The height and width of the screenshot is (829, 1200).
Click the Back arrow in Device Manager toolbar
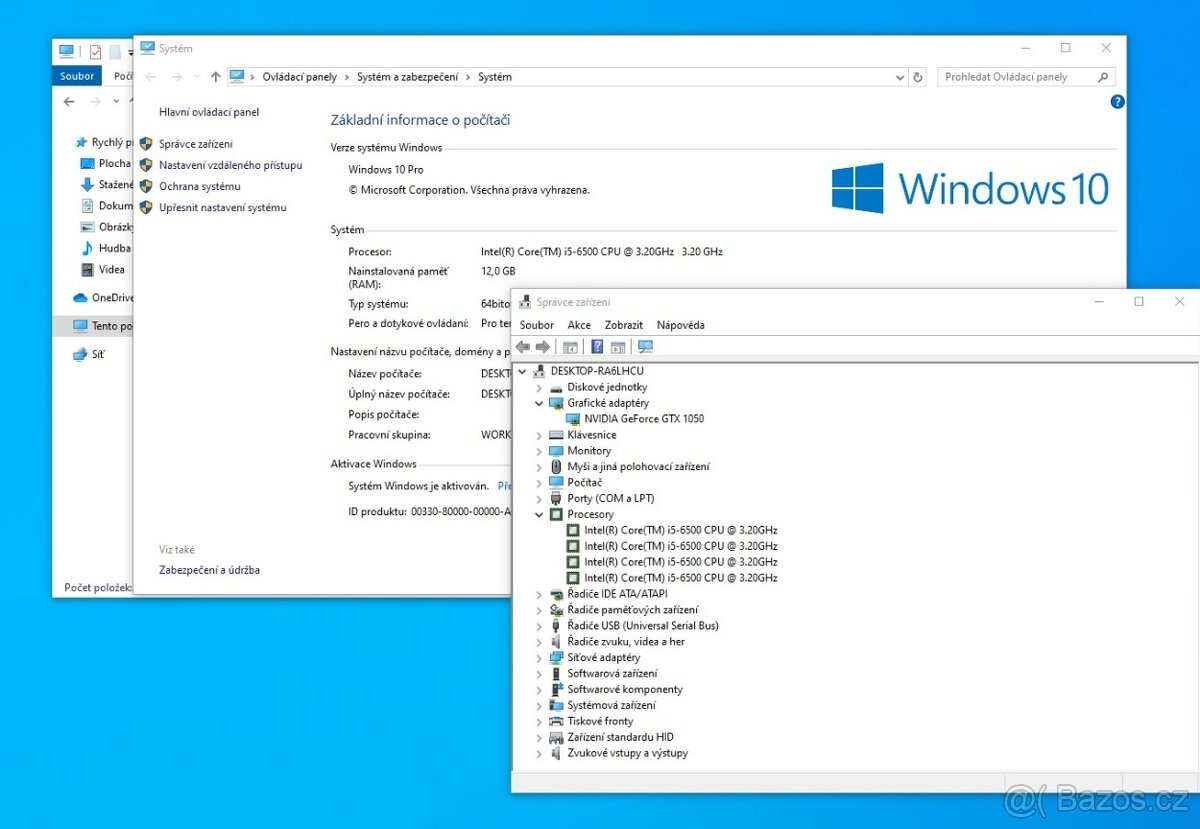click(522, 347)
